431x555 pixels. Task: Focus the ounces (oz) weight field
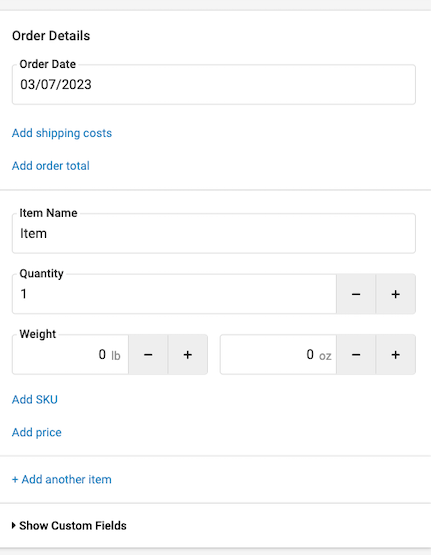pos(278,355)
